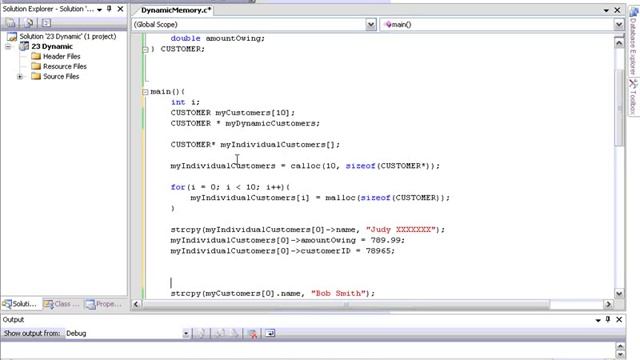Open the (Global Scope) dropdown
640x360 pixels.
pyautogui.click(x=371, y=24)
